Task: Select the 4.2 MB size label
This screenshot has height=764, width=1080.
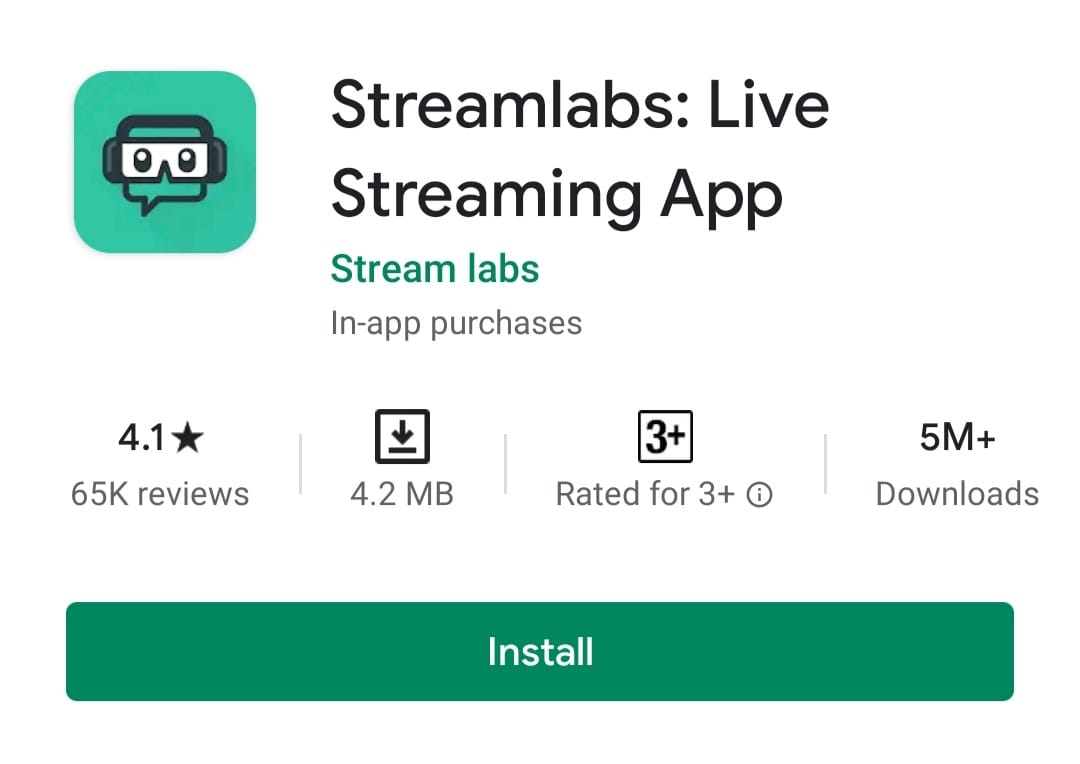Action: point(402,495)
